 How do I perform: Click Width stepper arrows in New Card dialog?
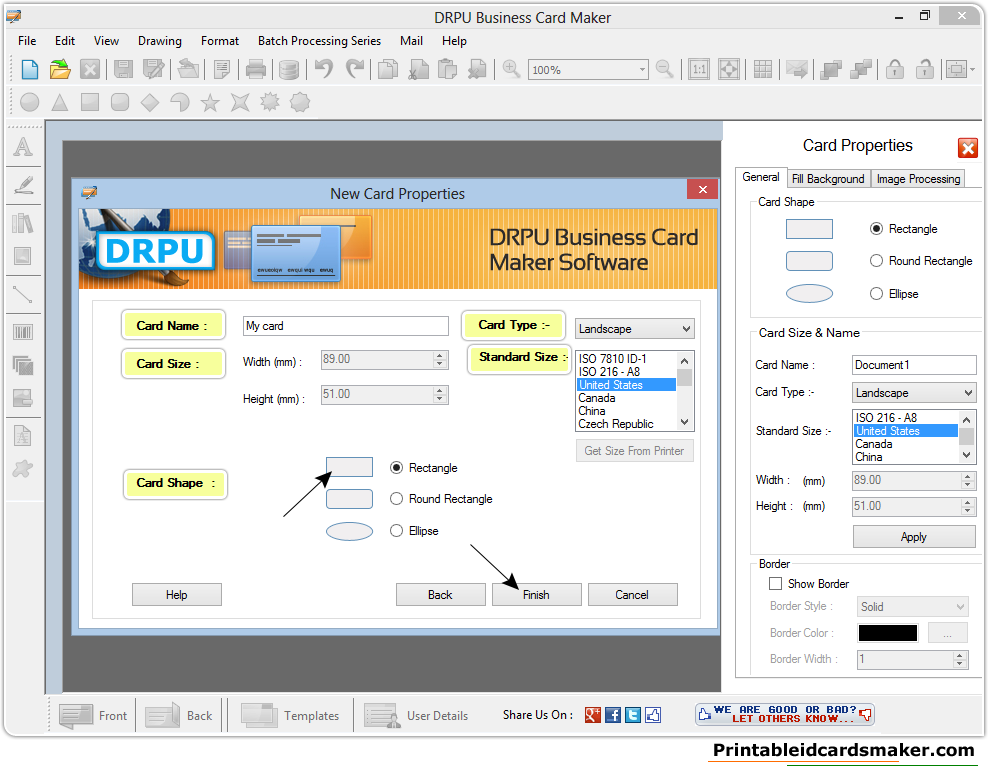coord(440,360)
